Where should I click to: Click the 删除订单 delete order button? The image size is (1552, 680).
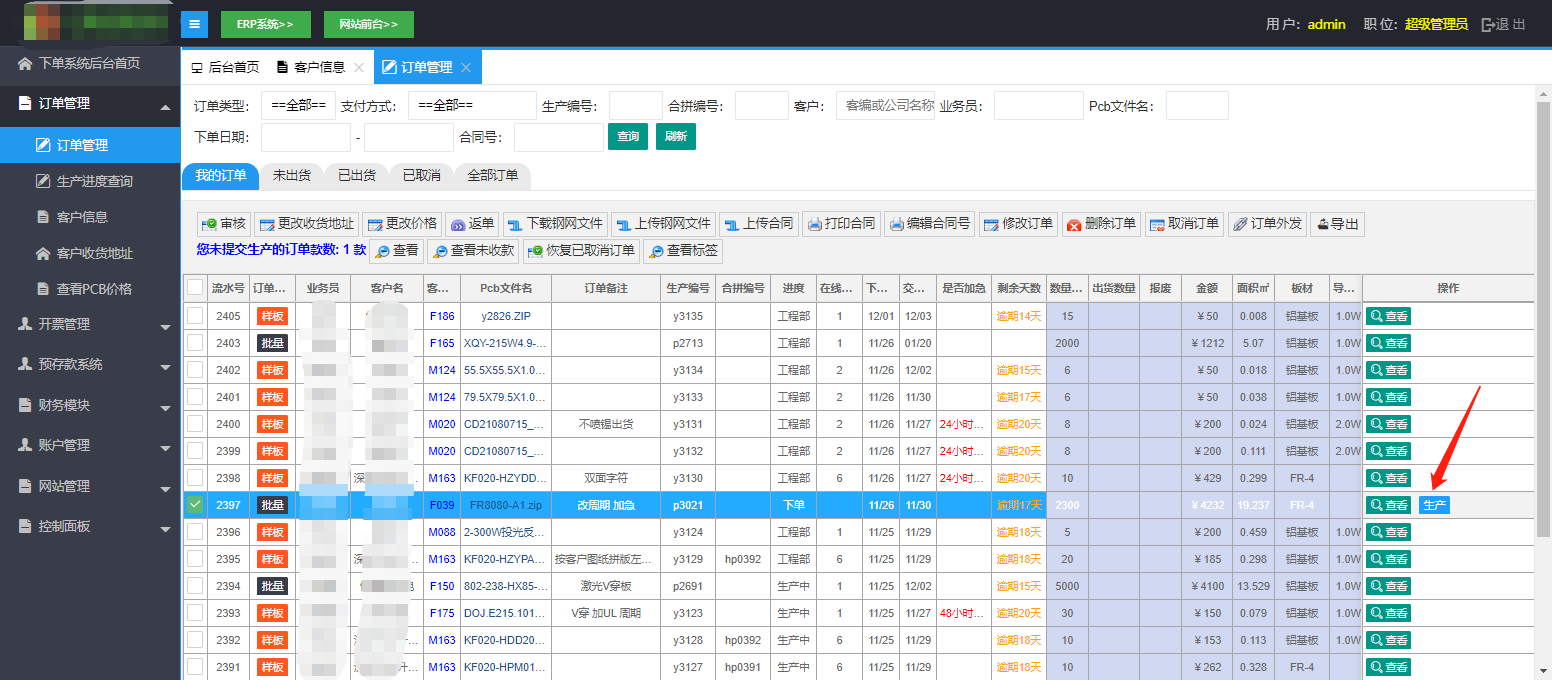pos(1101,224)
